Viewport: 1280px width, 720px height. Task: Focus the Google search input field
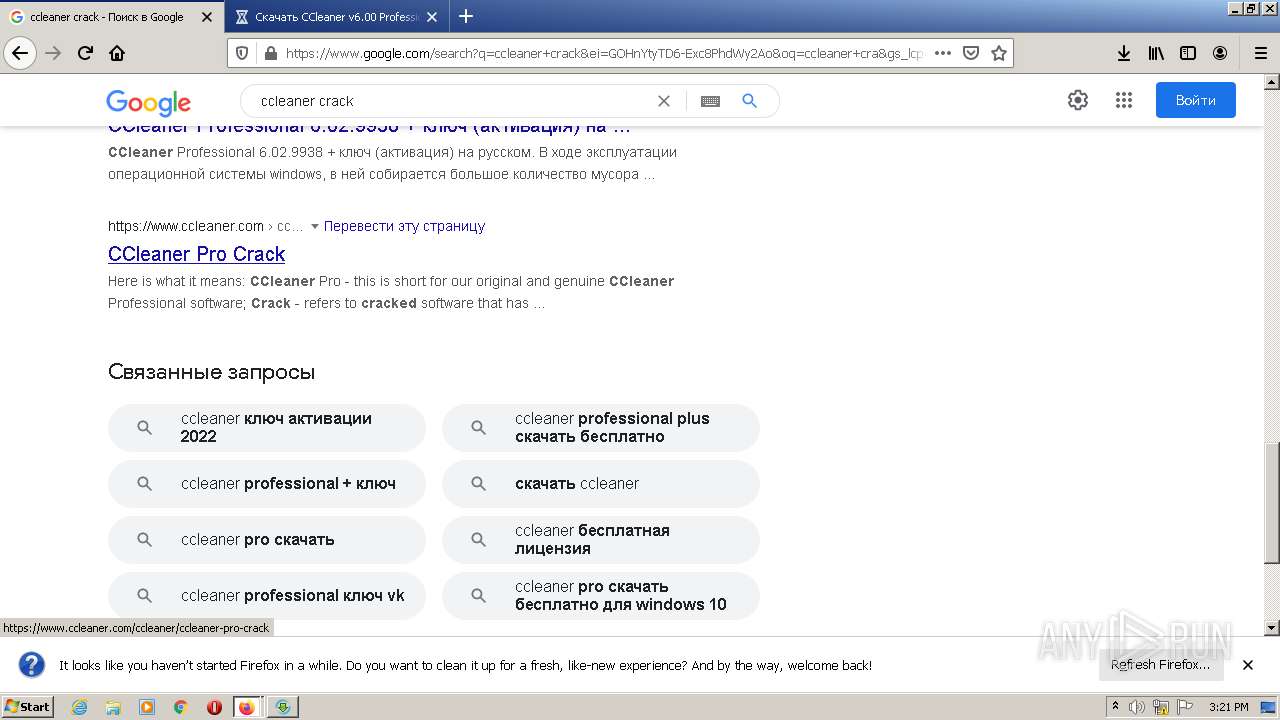[450, 101]
